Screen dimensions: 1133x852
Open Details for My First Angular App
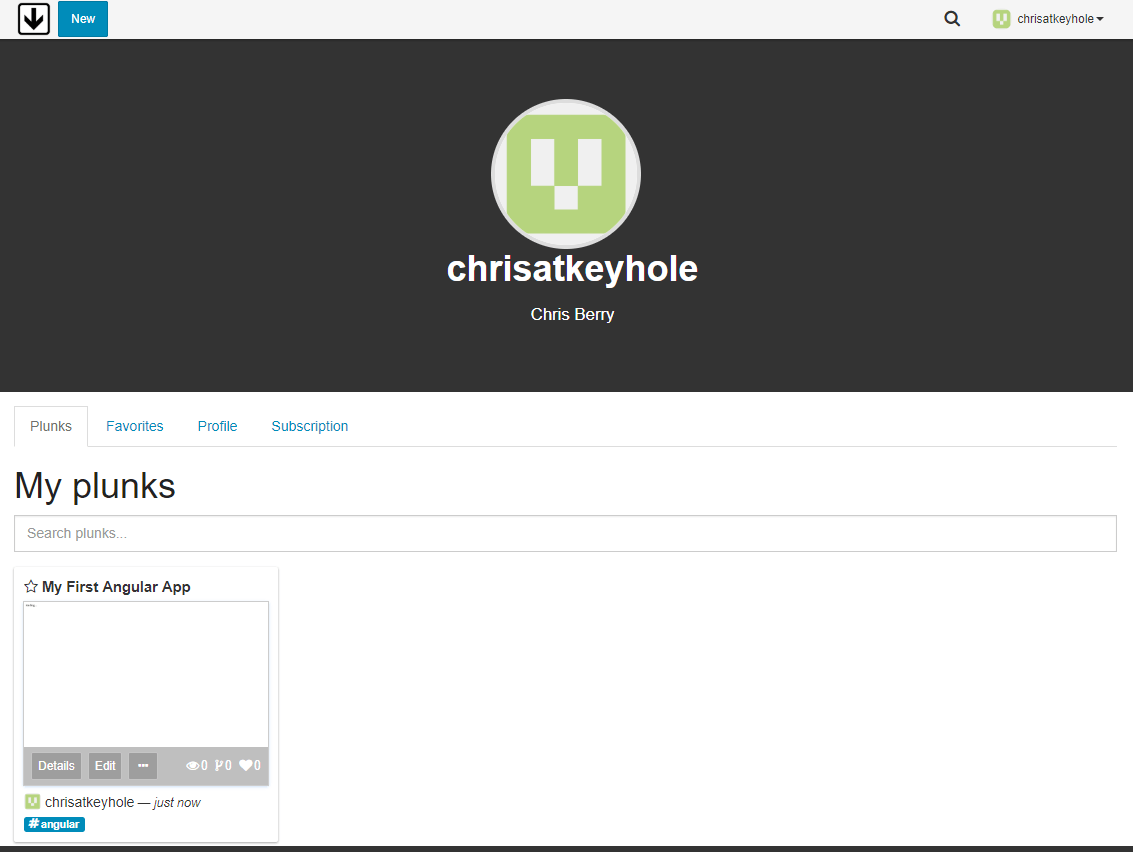coord(56,766)
